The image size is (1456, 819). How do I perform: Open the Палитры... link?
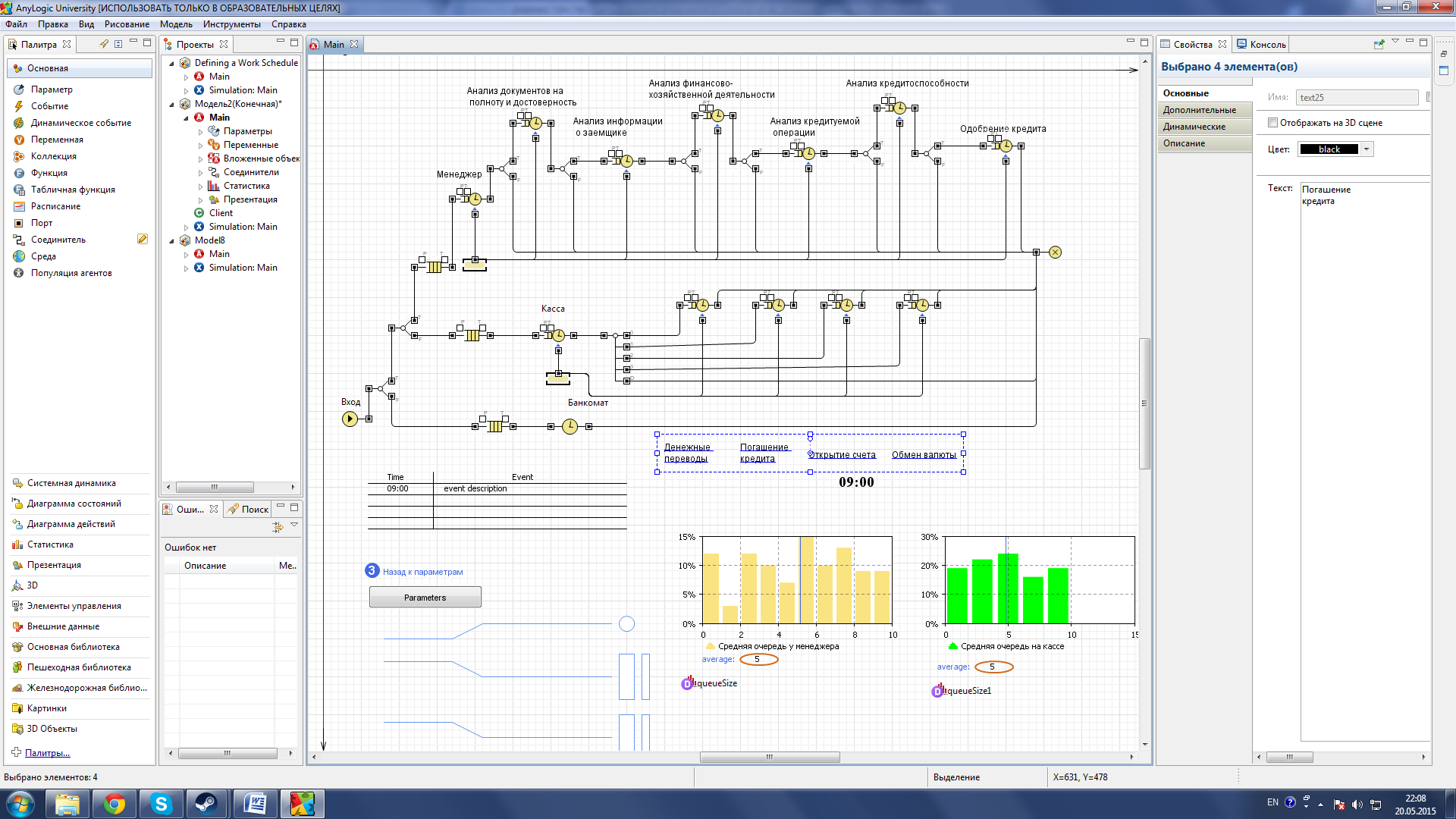pyautogui.click(x=47, y=753)
